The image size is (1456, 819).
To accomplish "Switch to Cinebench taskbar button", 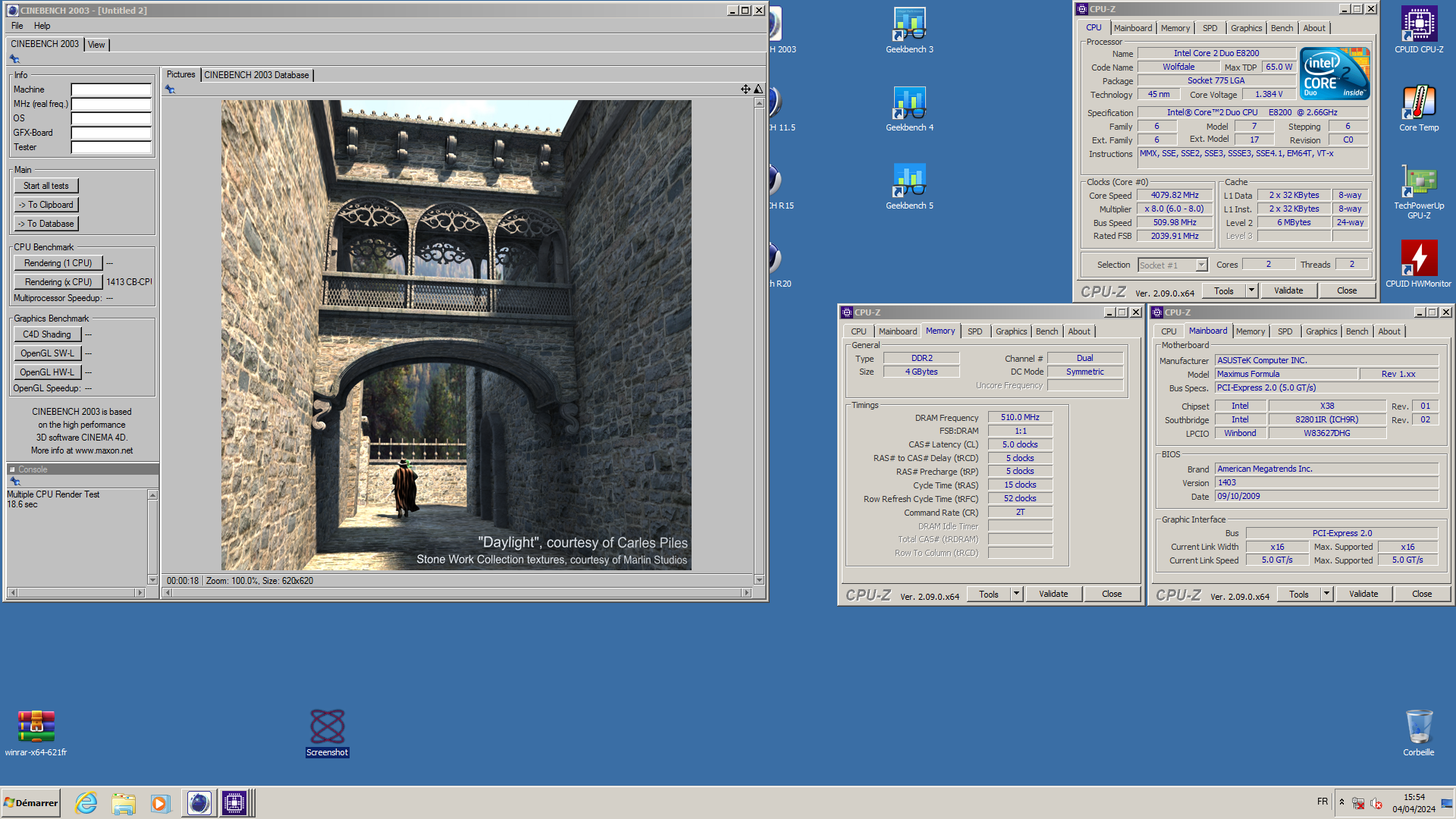I will [x=199, y=802].
